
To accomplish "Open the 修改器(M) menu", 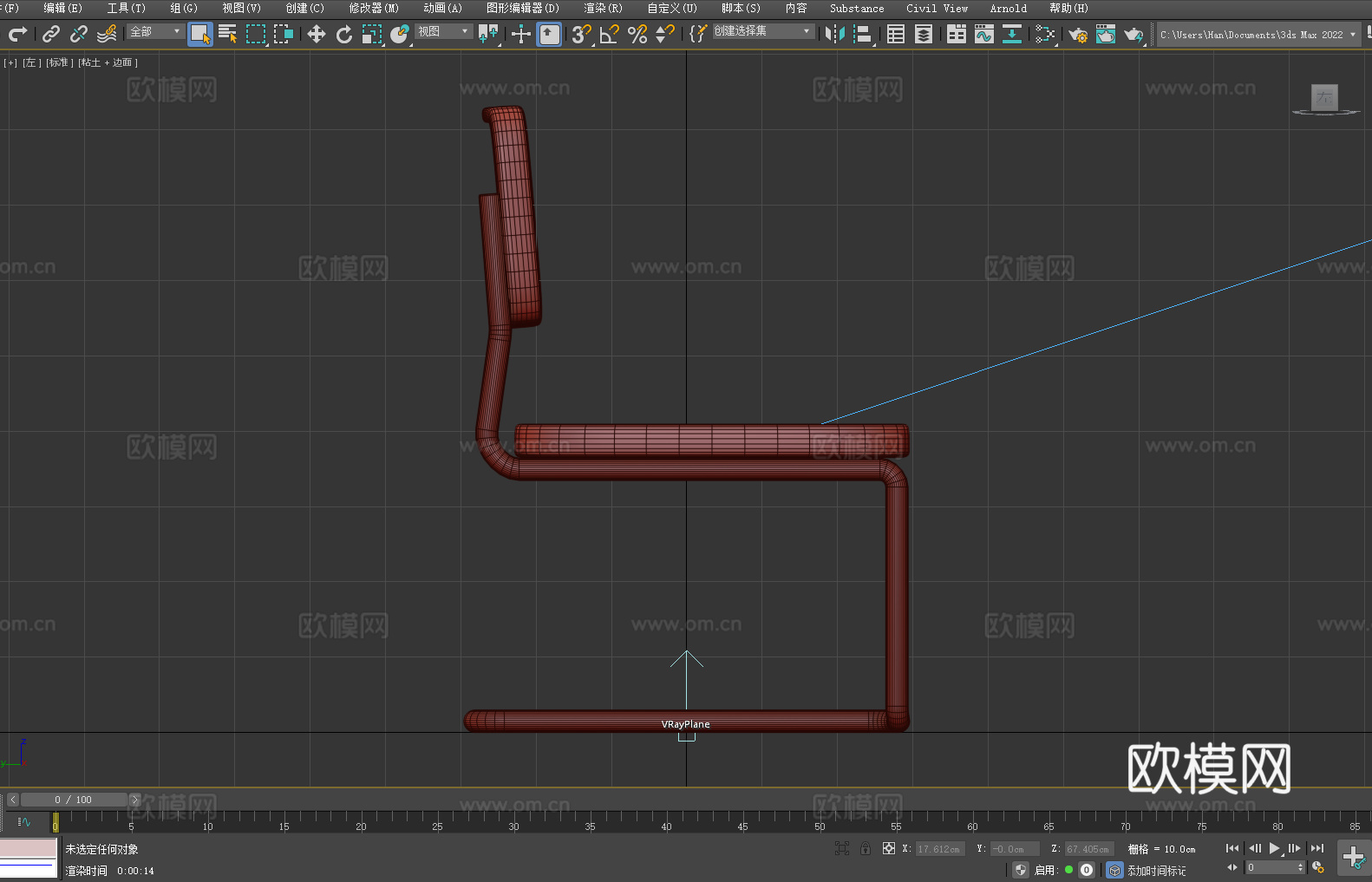I will click(x=374, y=8).
